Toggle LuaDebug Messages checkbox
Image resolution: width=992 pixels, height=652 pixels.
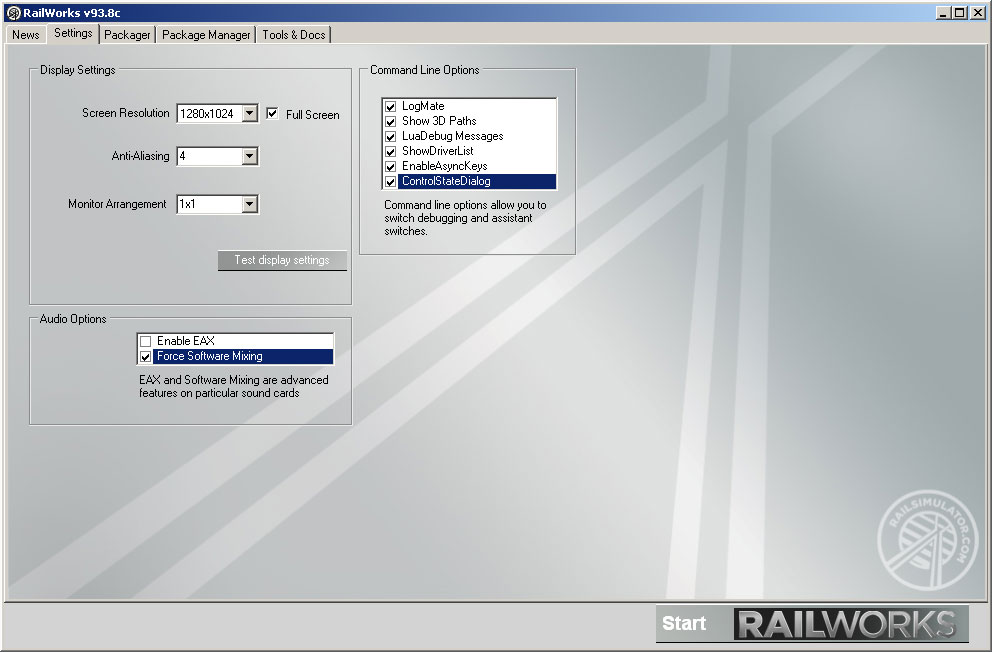tap(391, 137)
